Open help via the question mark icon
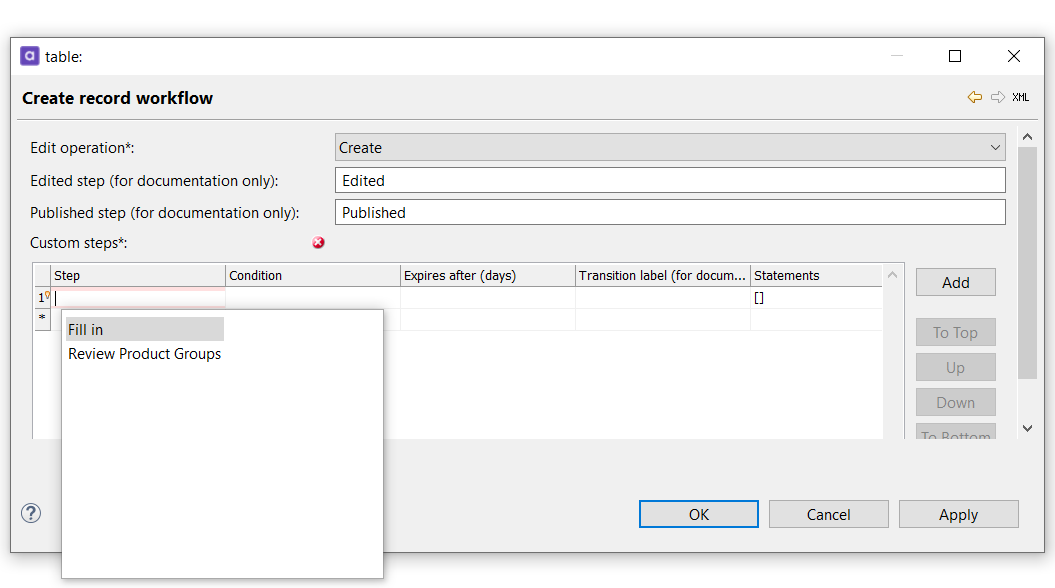 (30, 513)
